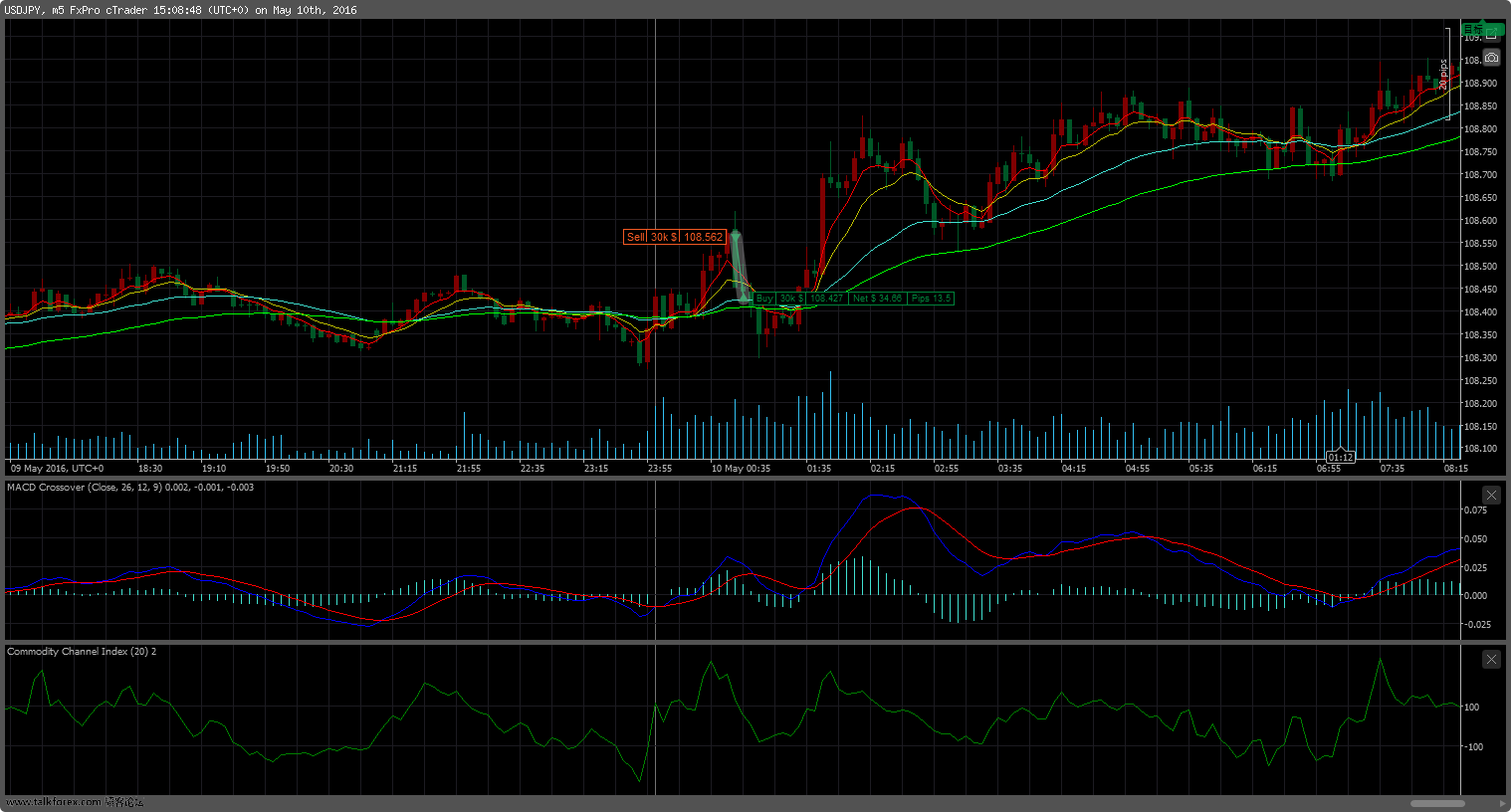Click the 108.100 price axis label
The height and width of the screenshot is (812, 1511).
coord(1480,450)
